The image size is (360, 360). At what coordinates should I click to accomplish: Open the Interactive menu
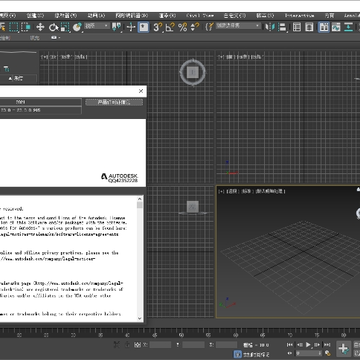click(299, 16)
